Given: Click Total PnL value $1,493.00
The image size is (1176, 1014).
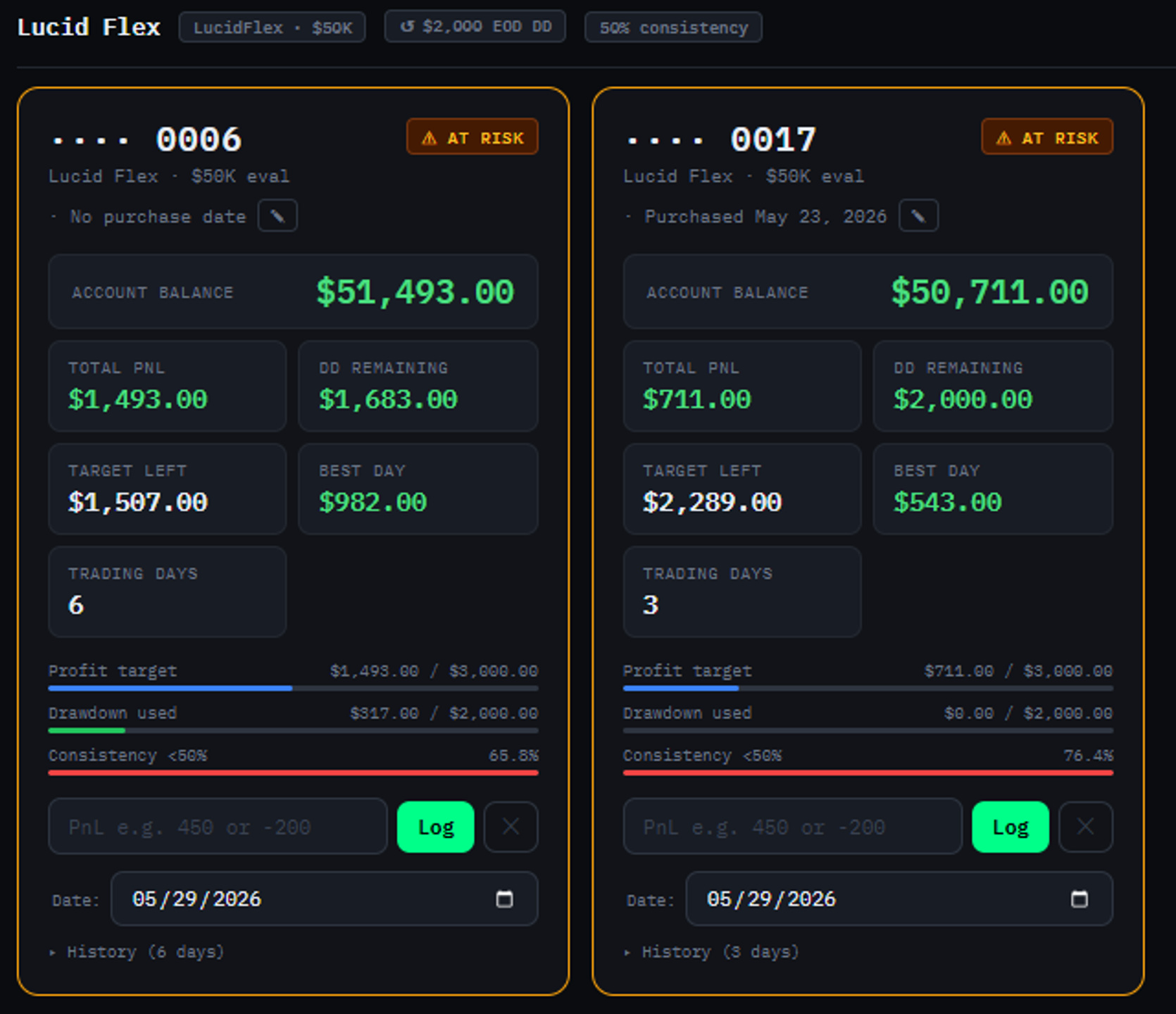Looking at the screenshot, I should 138,400.
